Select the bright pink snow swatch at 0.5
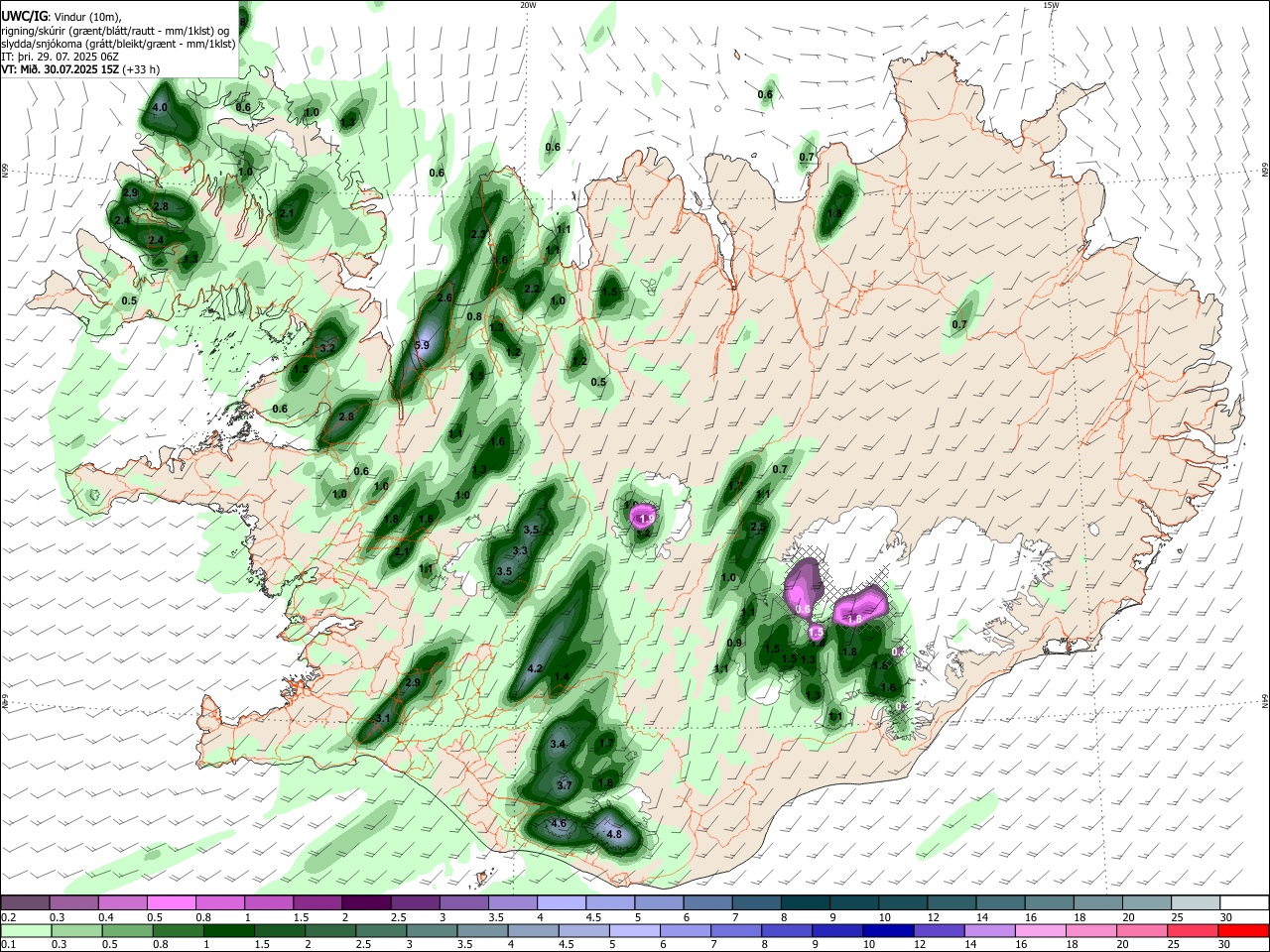The height and width of the screenshot is (952, 1270). pyautogui.click(x=172, y=902)
